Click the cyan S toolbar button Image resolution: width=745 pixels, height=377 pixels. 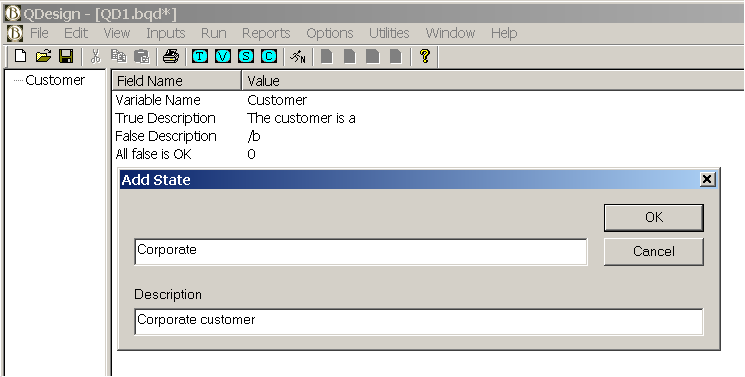coord(246,57)
